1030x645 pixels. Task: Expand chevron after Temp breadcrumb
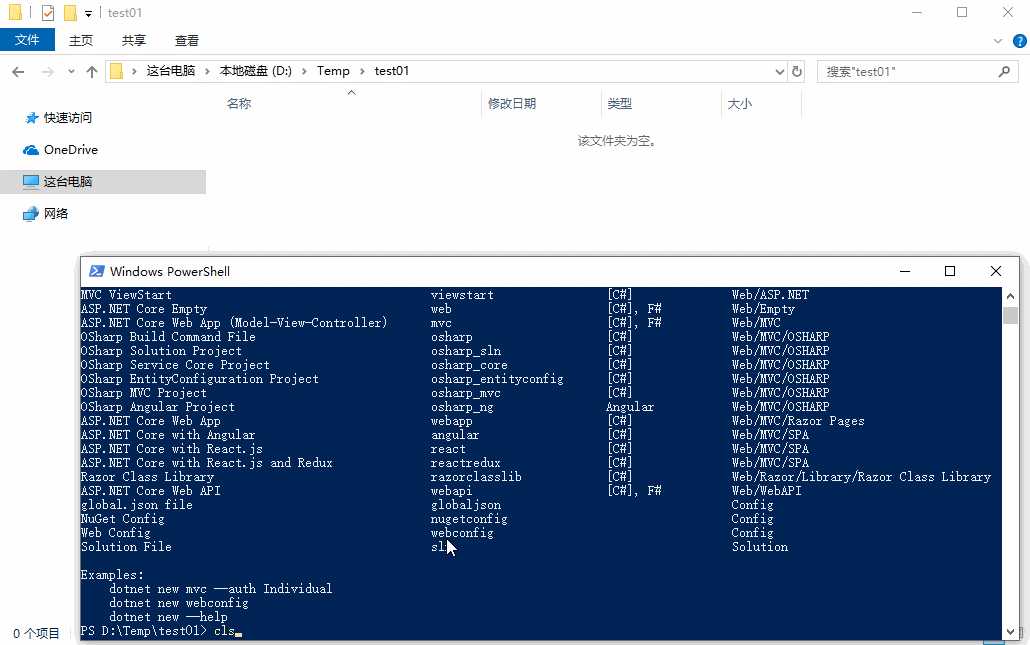point(362,71)
